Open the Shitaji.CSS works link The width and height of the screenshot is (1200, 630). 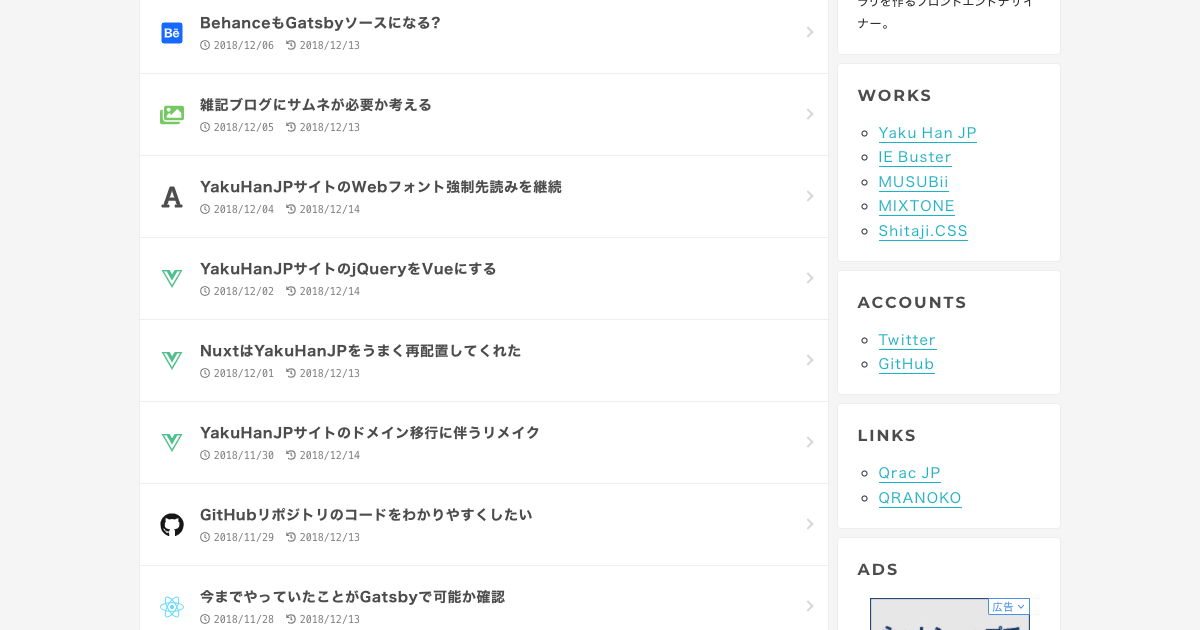click(922, 230)
